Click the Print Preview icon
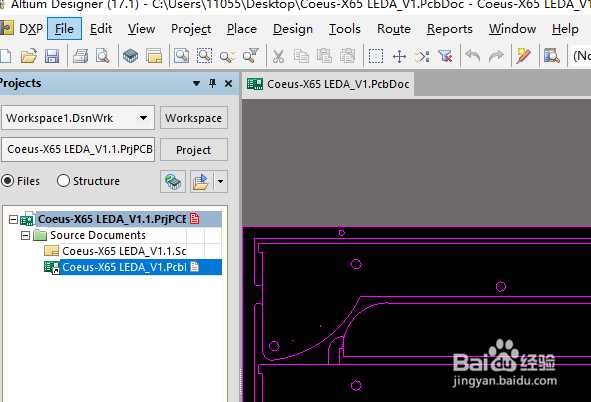The height and width of the screenshot is (402, 591). click(103, 56)
